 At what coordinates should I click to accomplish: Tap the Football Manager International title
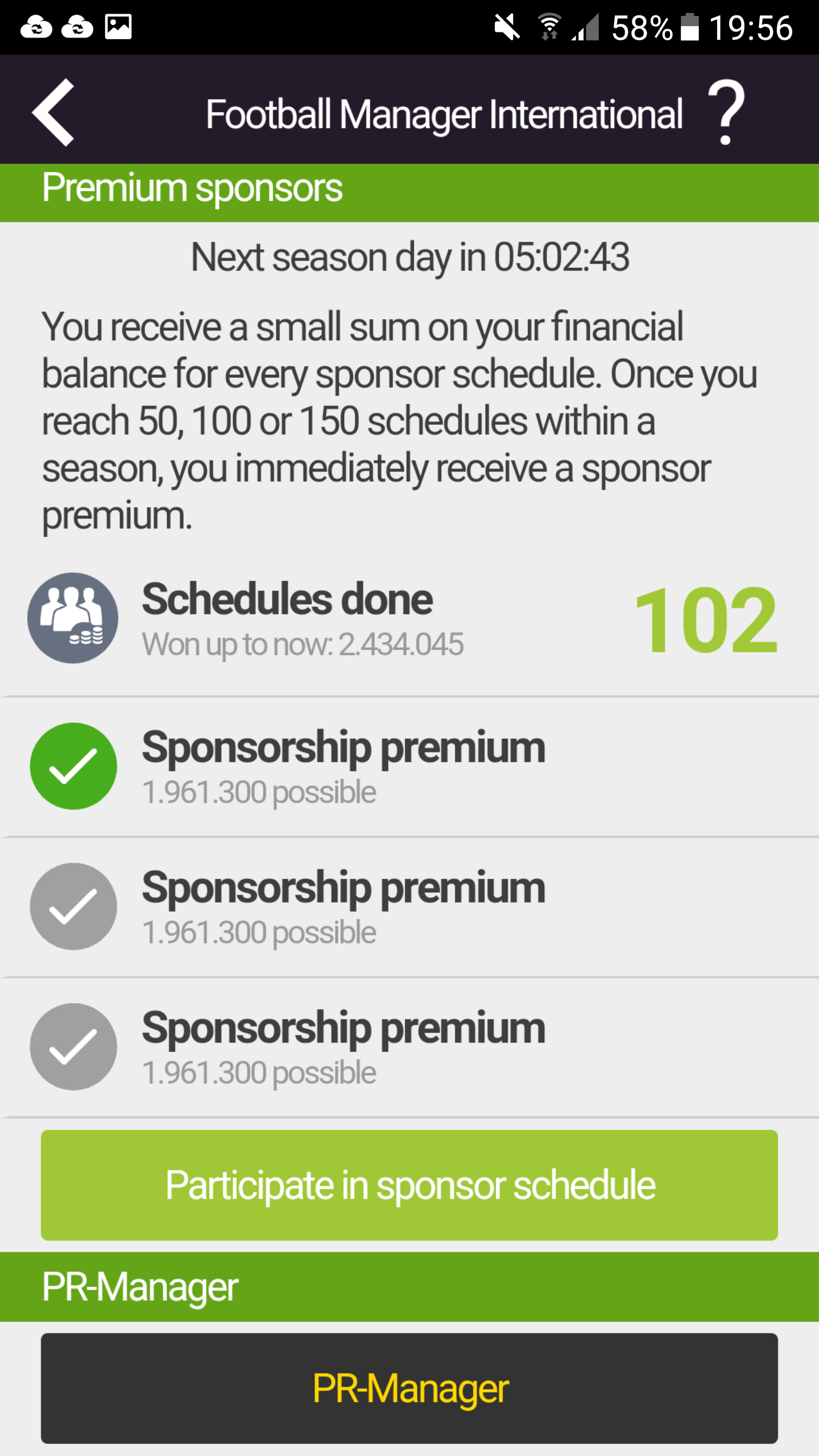click(x=444, y=114)
